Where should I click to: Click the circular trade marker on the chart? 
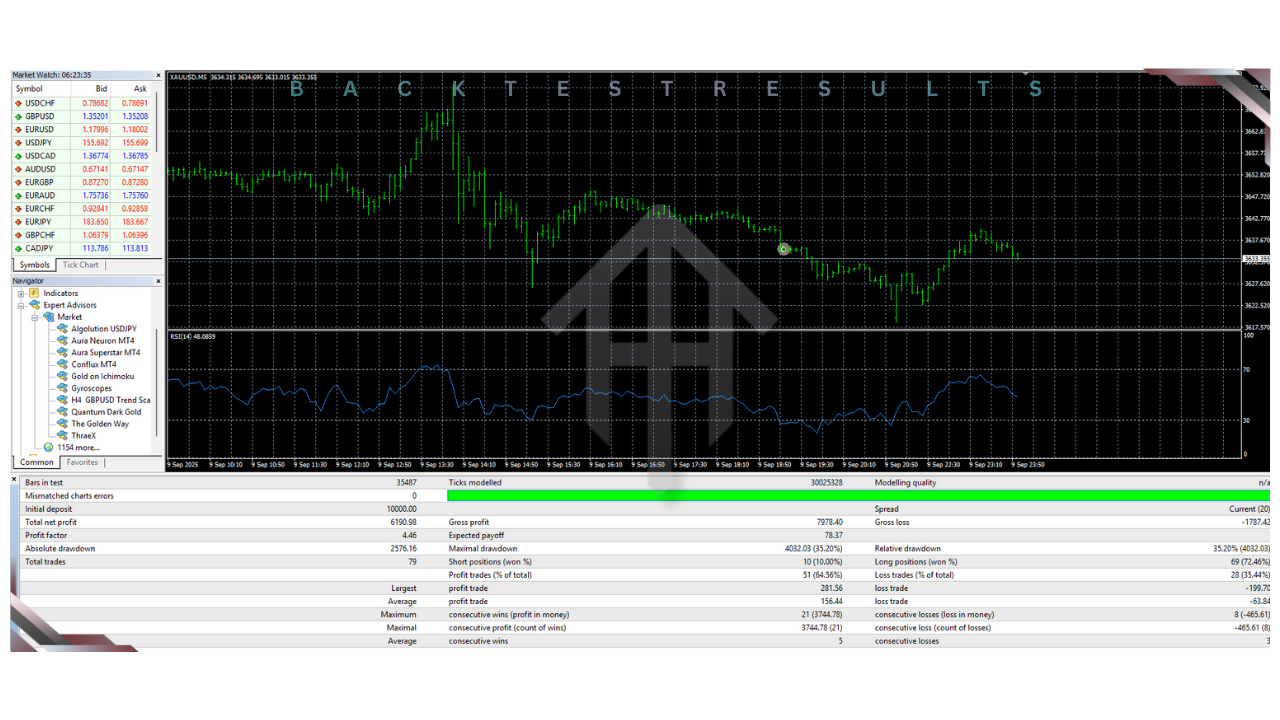click(784, 249)
